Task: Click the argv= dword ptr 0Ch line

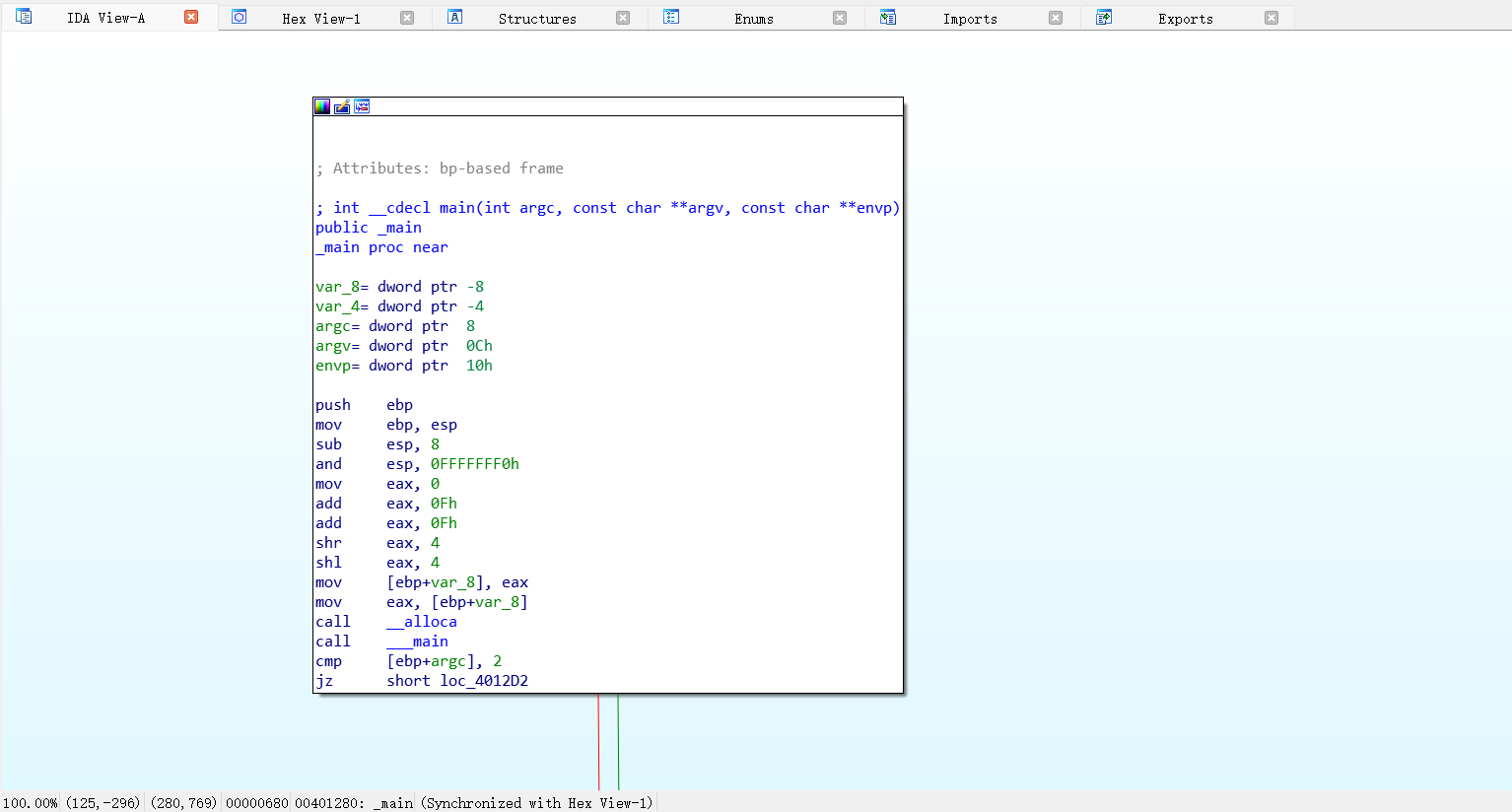Action: pyautogui.click(x=404, y=346)
